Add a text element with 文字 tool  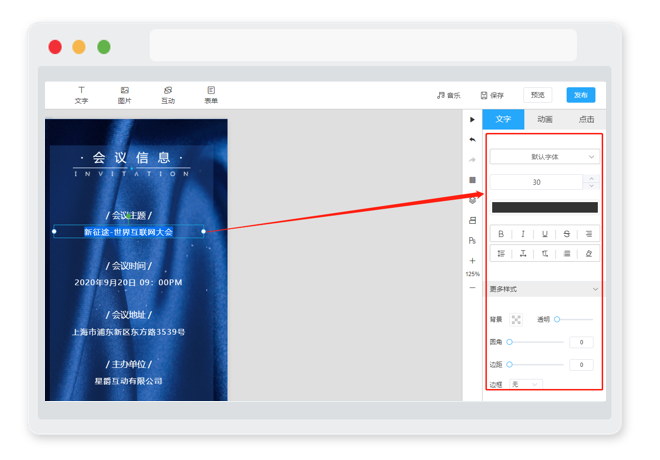81,95
